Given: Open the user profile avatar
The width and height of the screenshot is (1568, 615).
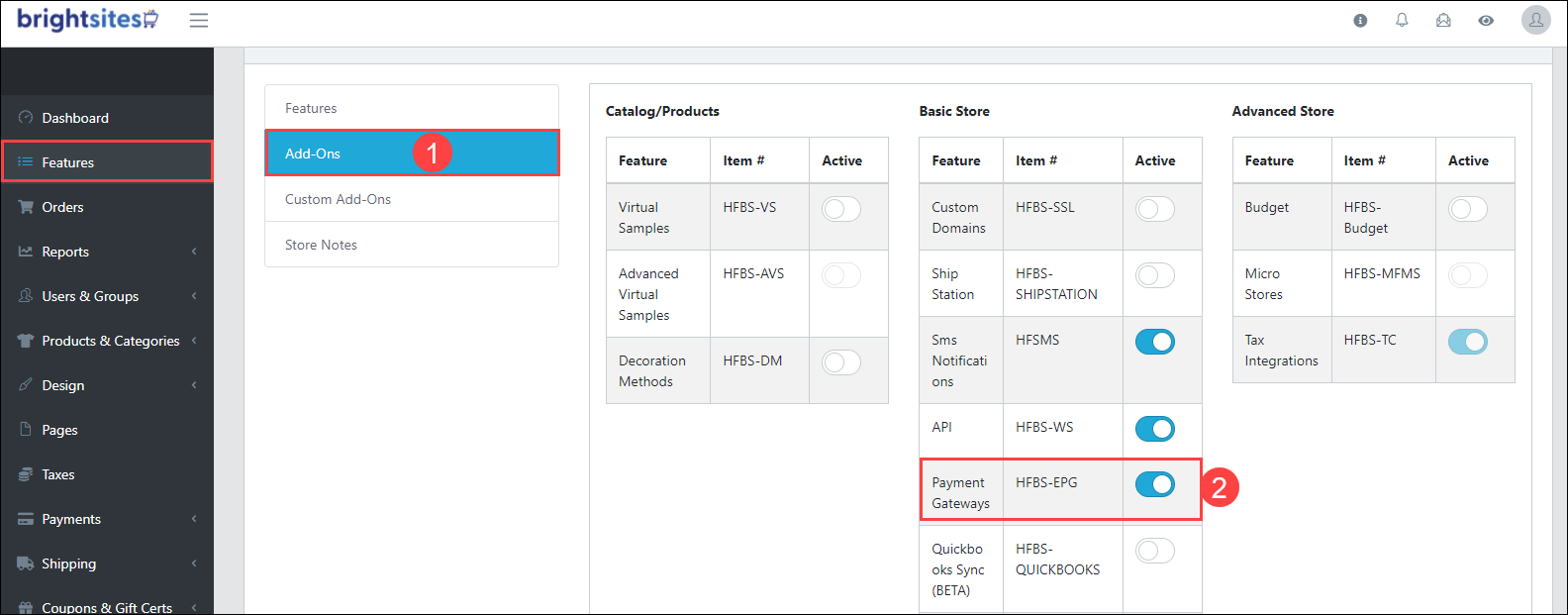Looking at the screenshot, I should [1536, 20].
